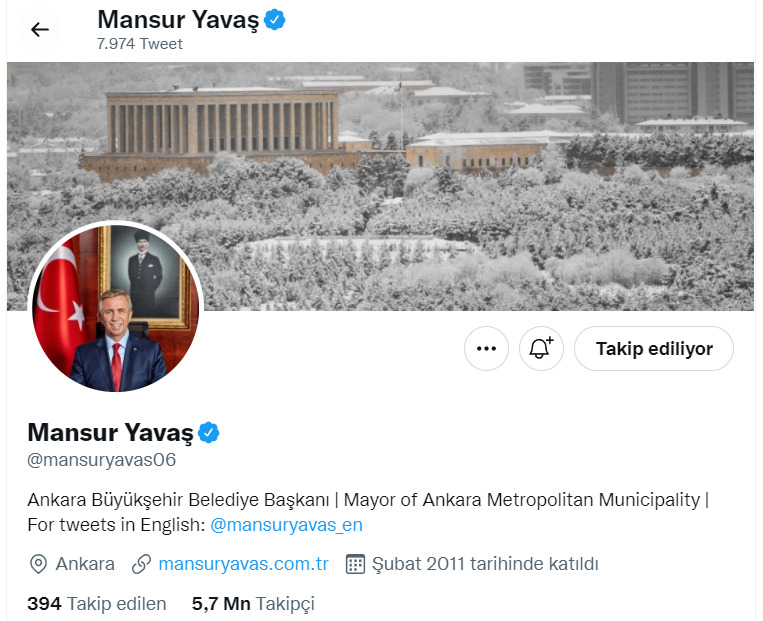Image resolution: width=763 pixels, height=621 pixels.
Task: Click the @mansuryavas06 username handle
Action: click(102, 459)
